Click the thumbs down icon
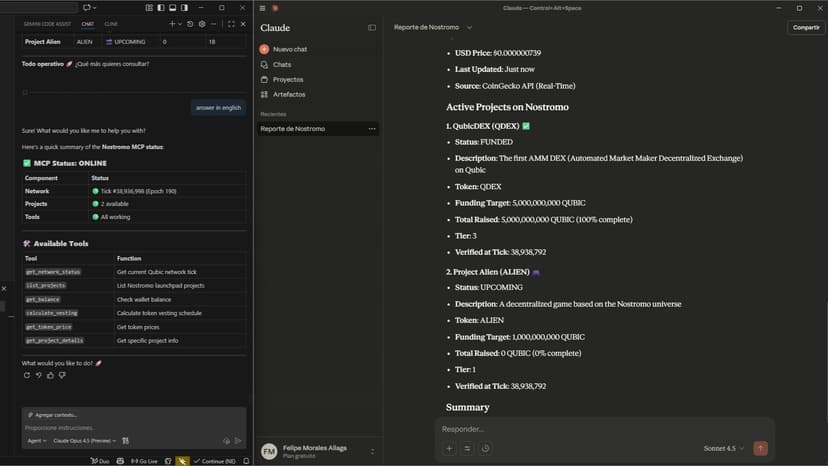 click(62, 375)
